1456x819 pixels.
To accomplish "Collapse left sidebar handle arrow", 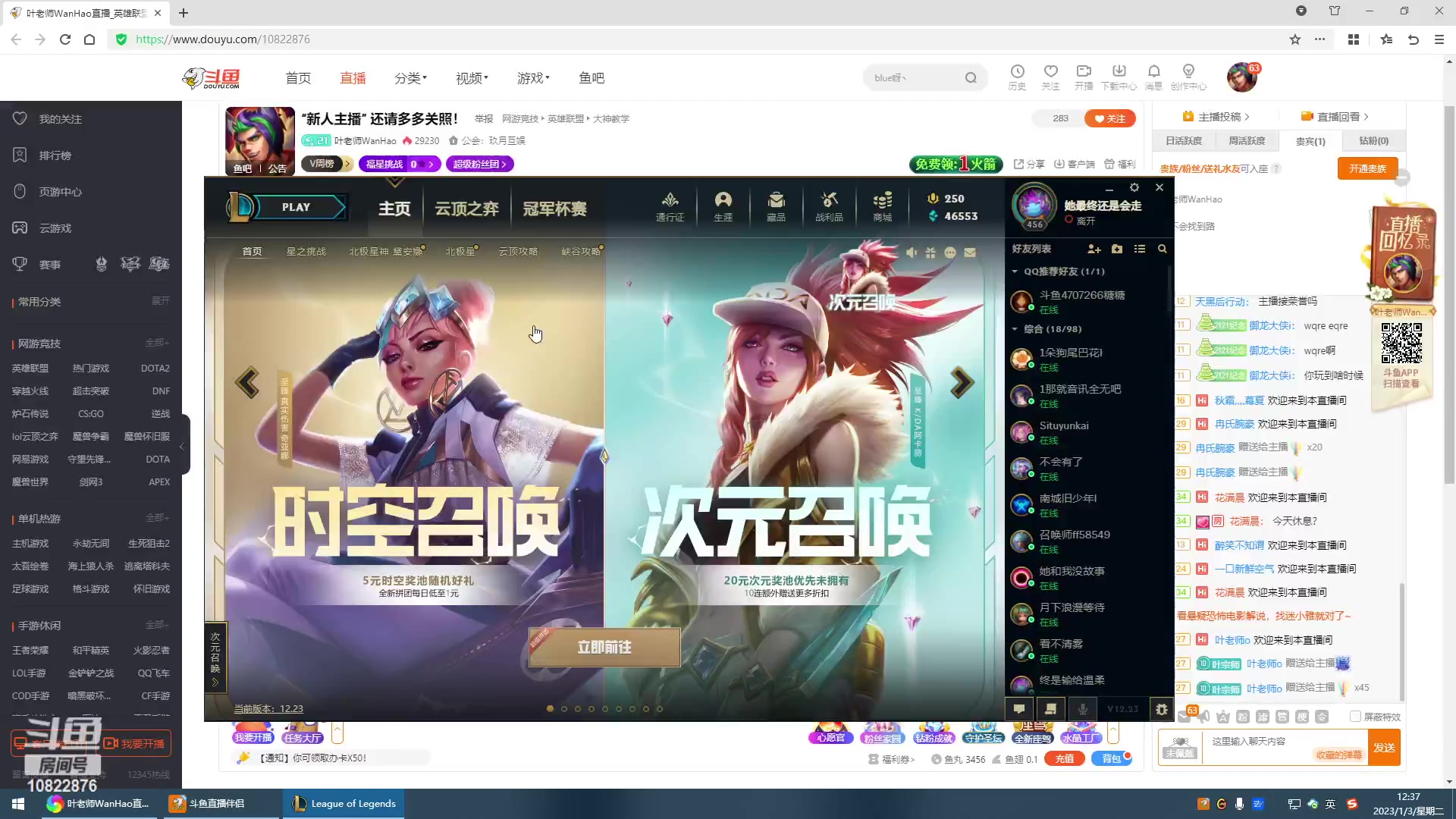I will pyautogui.click(x=182, y=447).
